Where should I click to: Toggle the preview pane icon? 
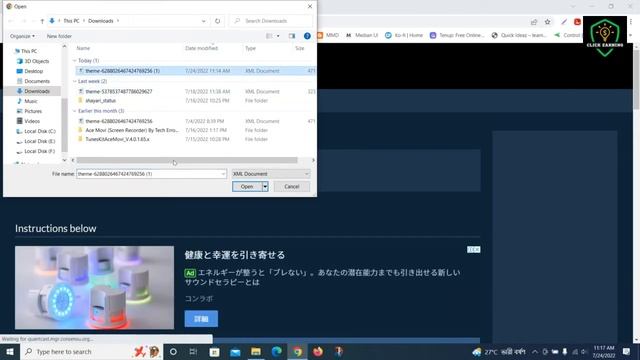[292, 36]
